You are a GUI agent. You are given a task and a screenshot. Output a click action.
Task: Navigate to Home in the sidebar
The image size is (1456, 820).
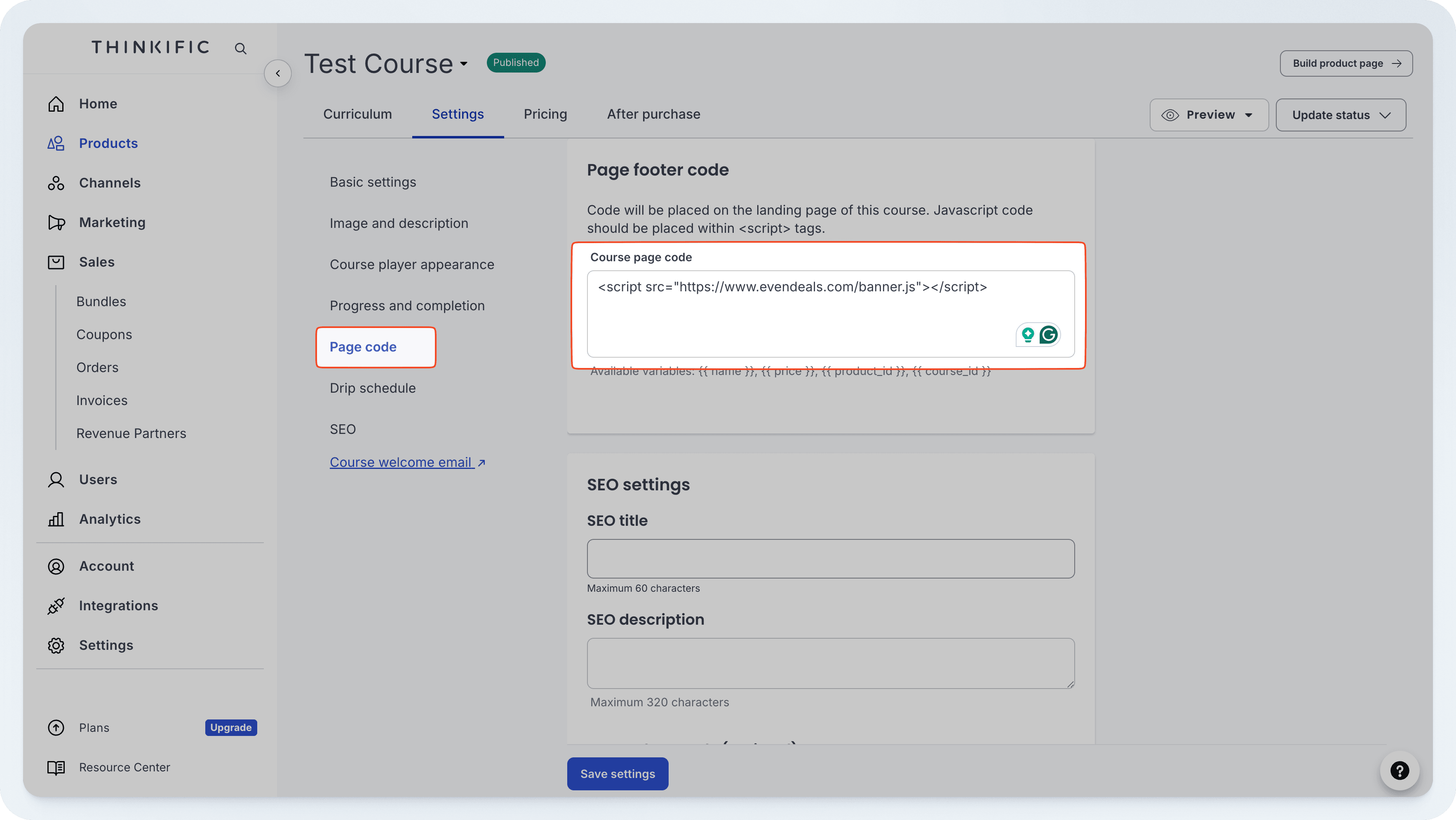click(98, 103)
